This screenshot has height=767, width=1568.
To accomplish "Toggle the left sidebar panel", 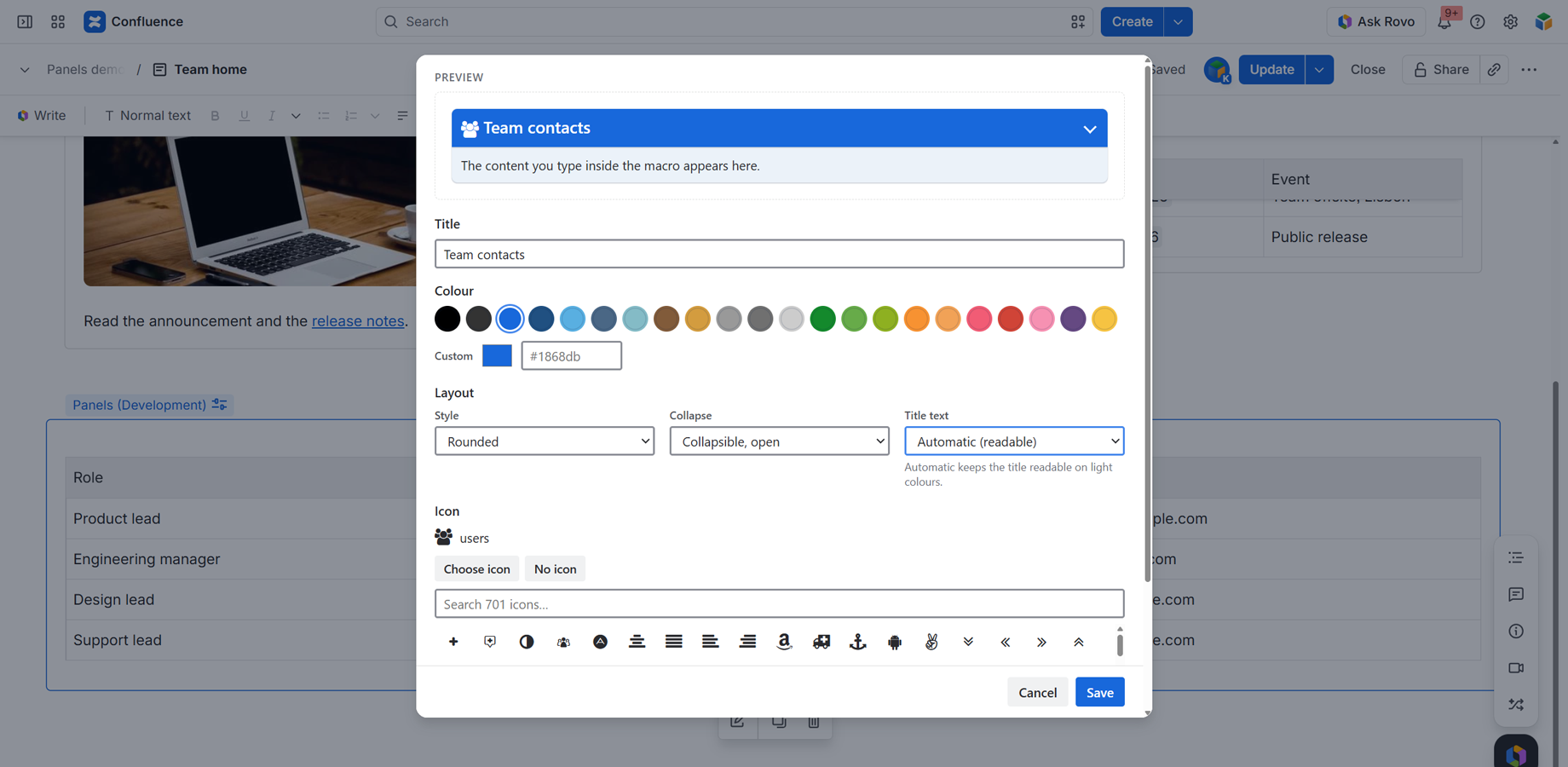I will pos(25,21).
